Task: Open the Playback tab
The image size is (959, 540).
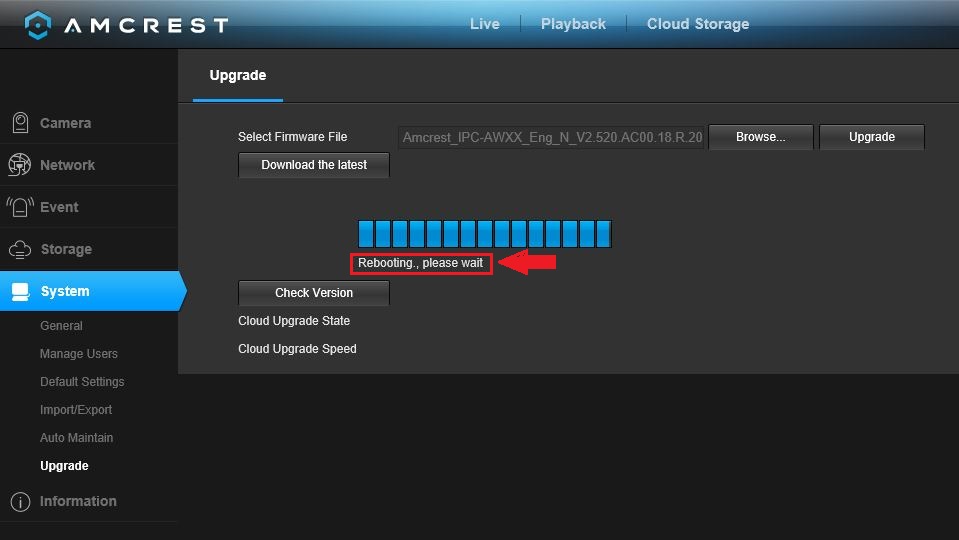Action: (573, 24)
